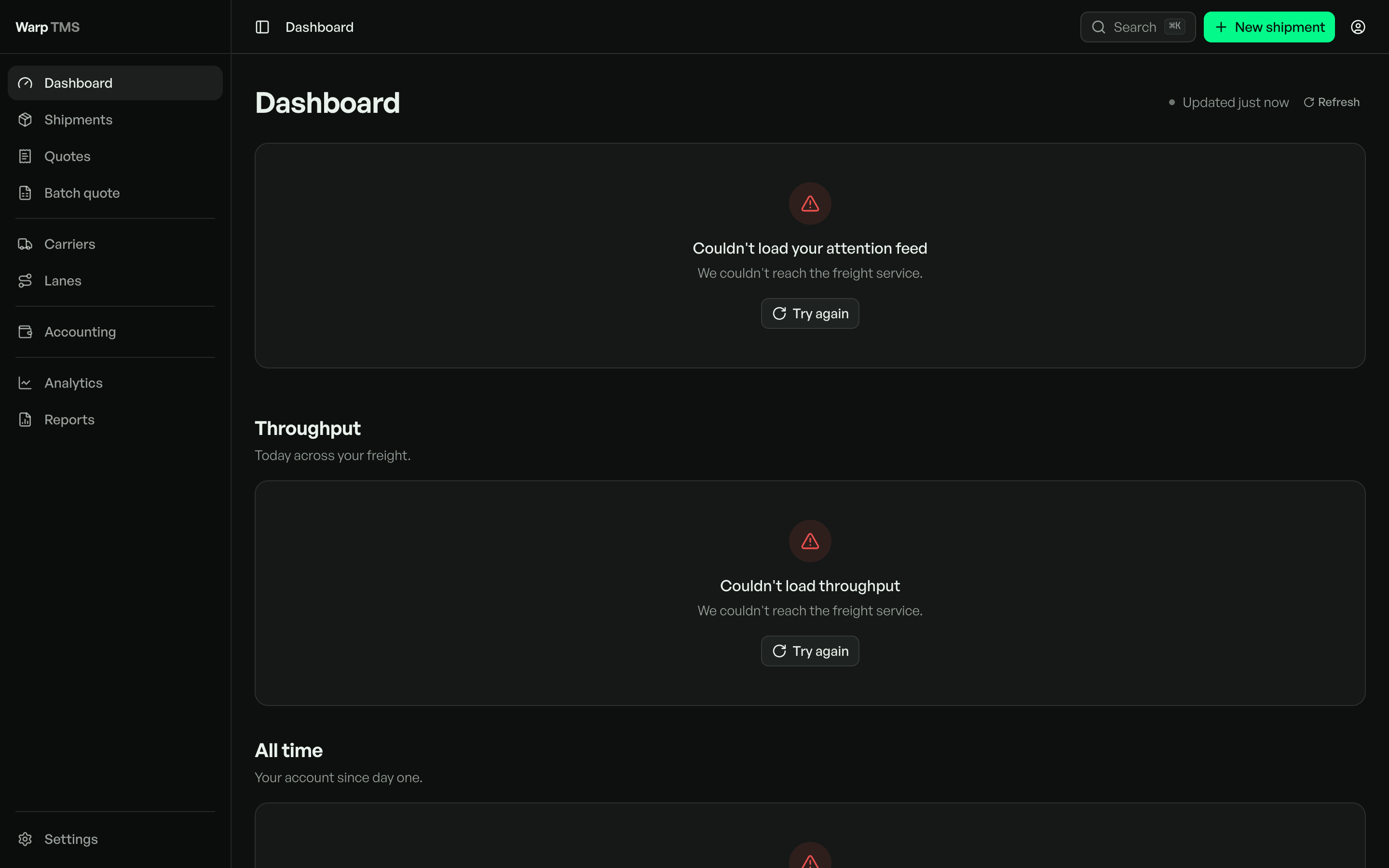The image size is (1389, 868).
Task: Click 'Today across your freight.' subtitle
Action: [332, 456]
